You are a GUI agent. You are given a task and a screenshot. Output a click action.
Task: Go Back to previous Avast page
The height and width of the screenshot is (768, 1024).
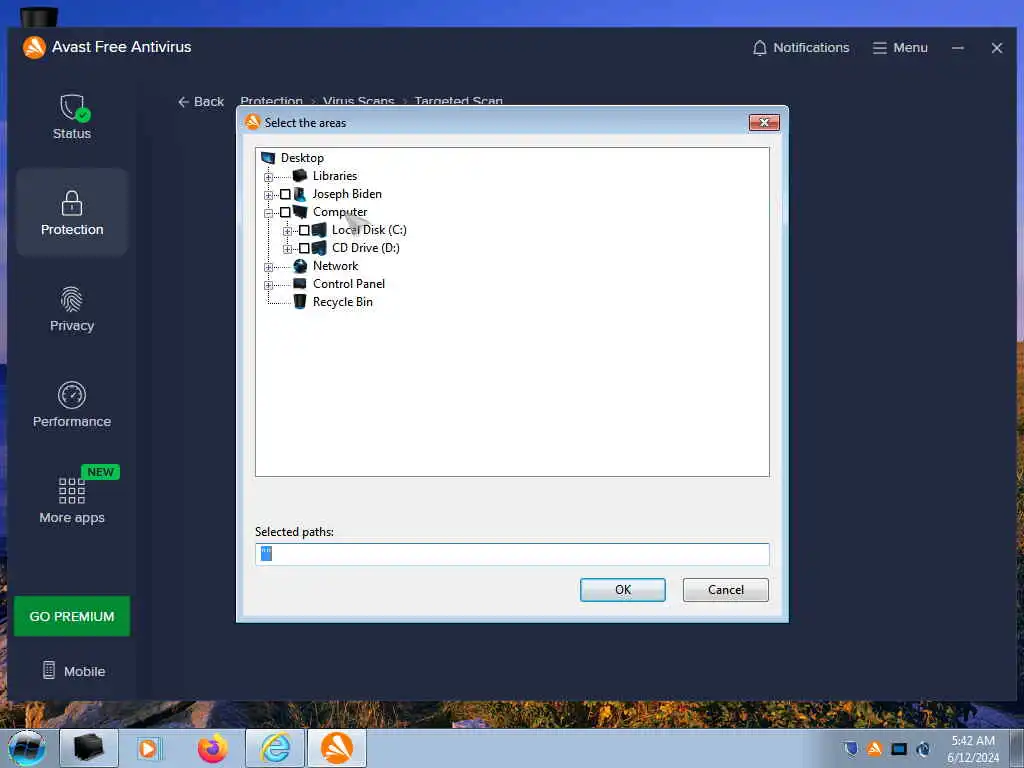click(200, 101)
